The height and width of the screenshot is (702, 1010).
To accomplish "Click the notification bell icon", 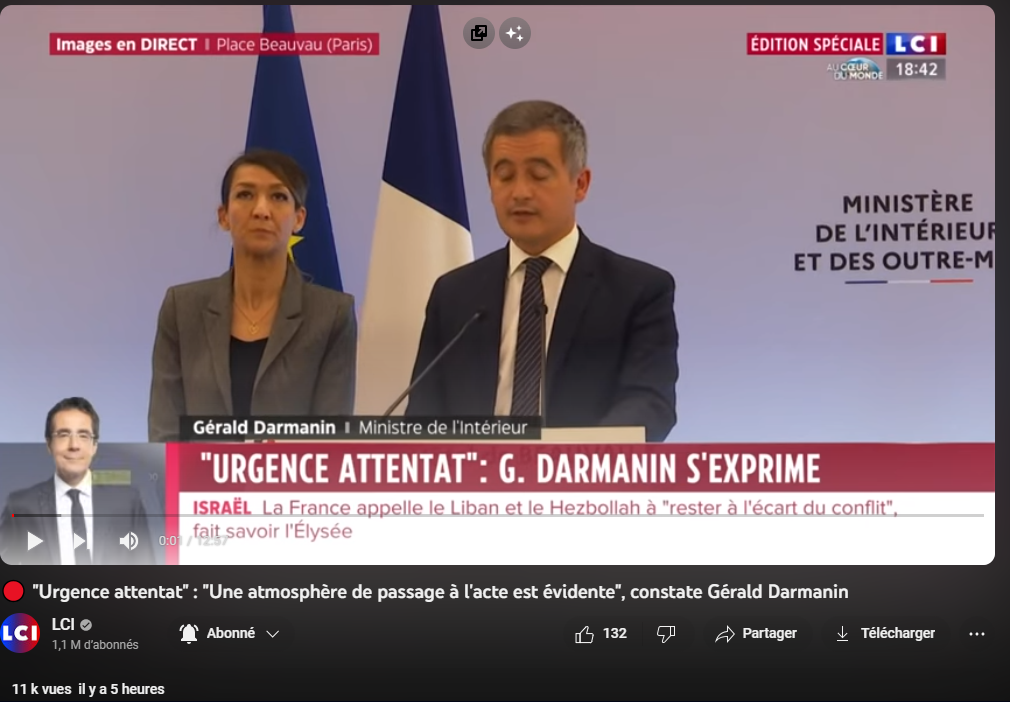I will [189, 634].
